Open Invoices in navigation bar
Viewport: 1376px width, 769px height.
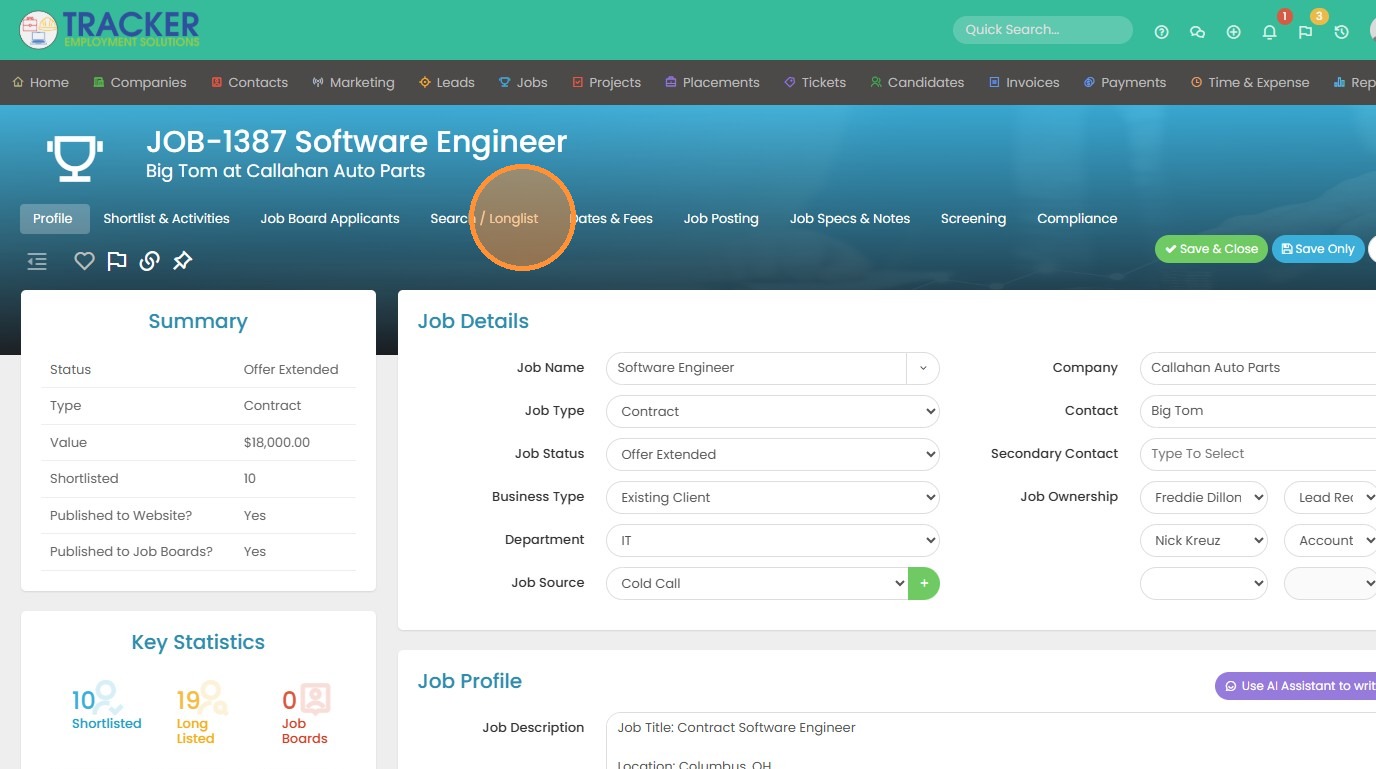coord(1024,82)
